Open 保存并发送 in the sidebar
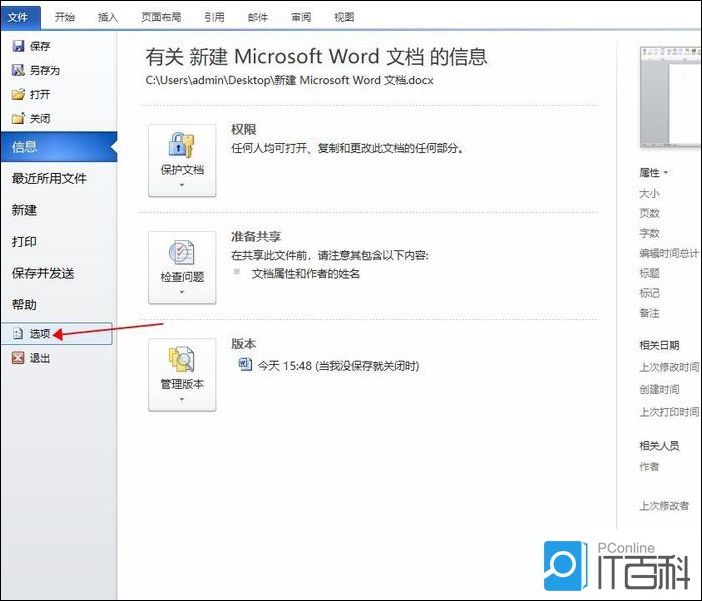 point(43,273)
